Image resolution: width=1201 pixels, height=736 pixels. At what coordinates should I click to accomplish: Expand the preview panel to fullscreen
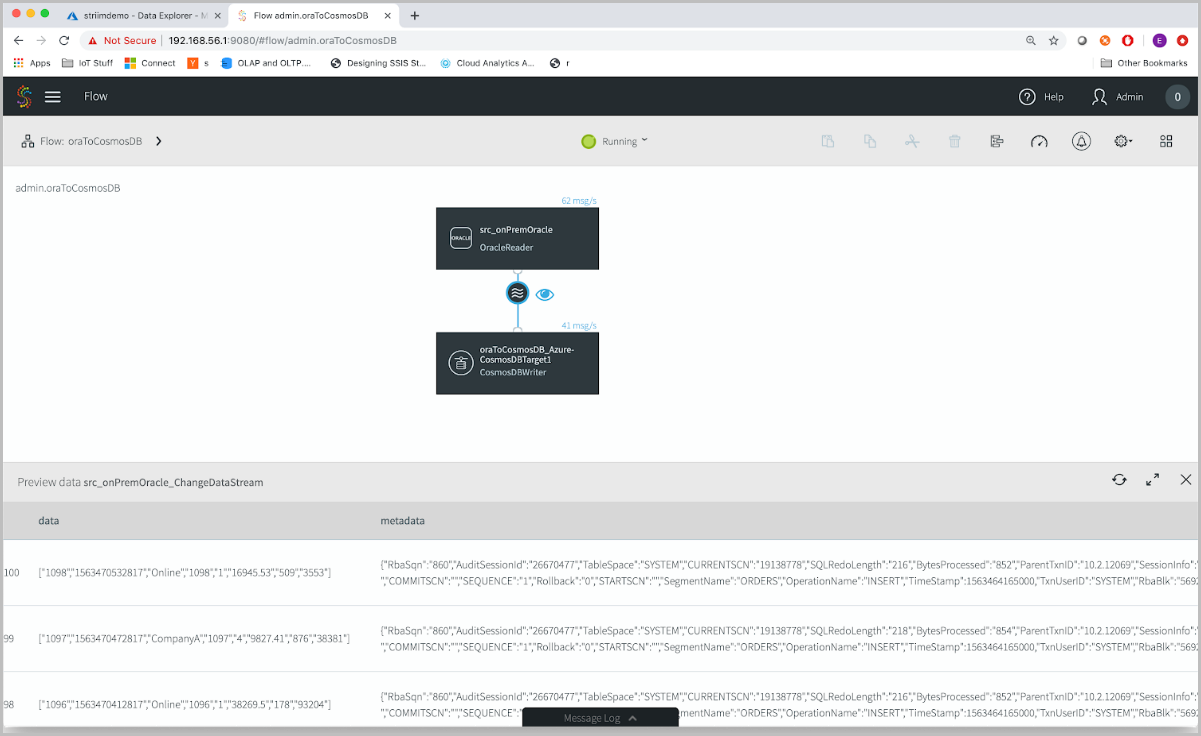pos(1152,480)
